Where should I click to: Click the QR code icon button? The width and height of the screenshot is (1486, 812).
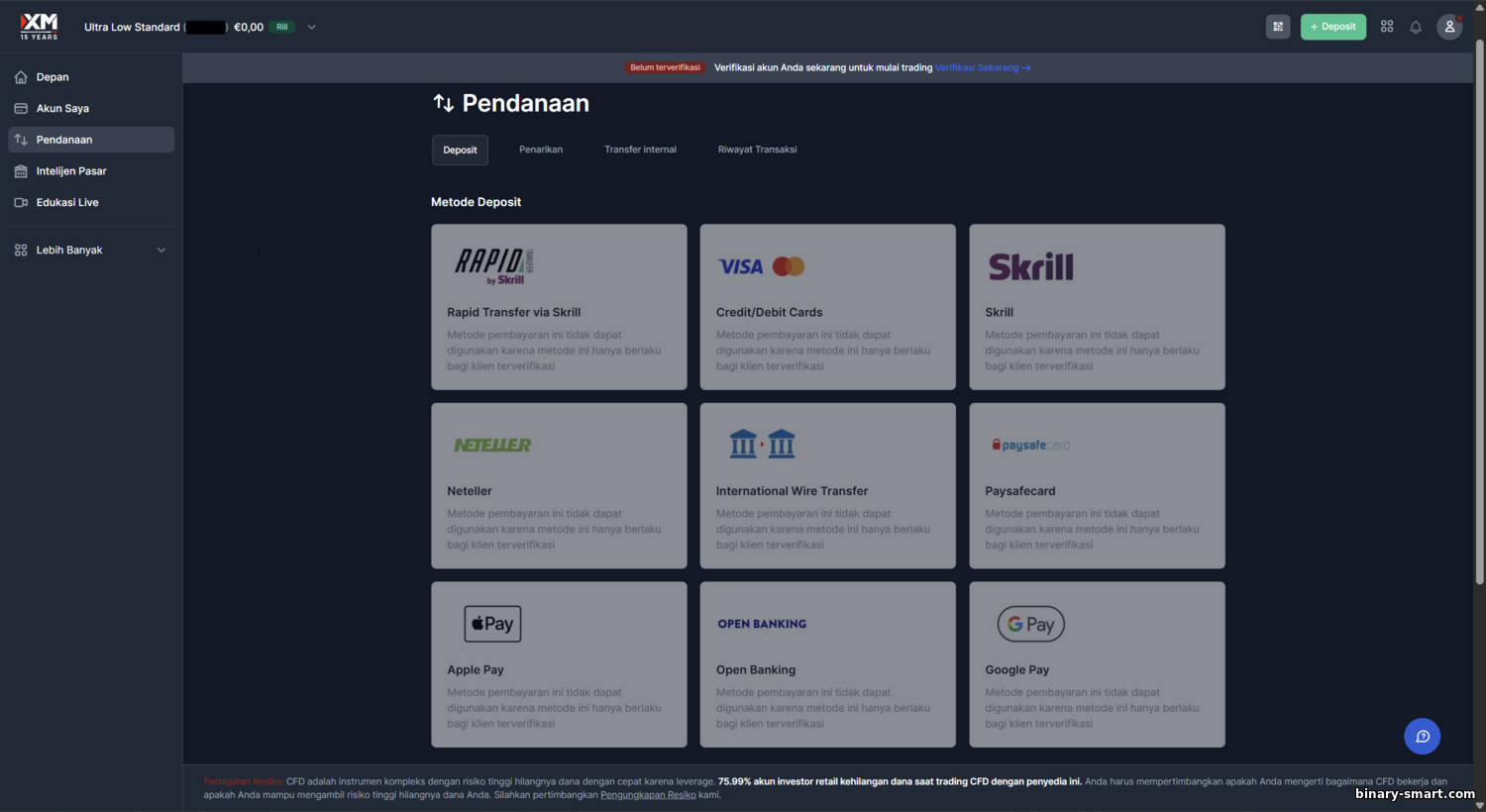1278,27
